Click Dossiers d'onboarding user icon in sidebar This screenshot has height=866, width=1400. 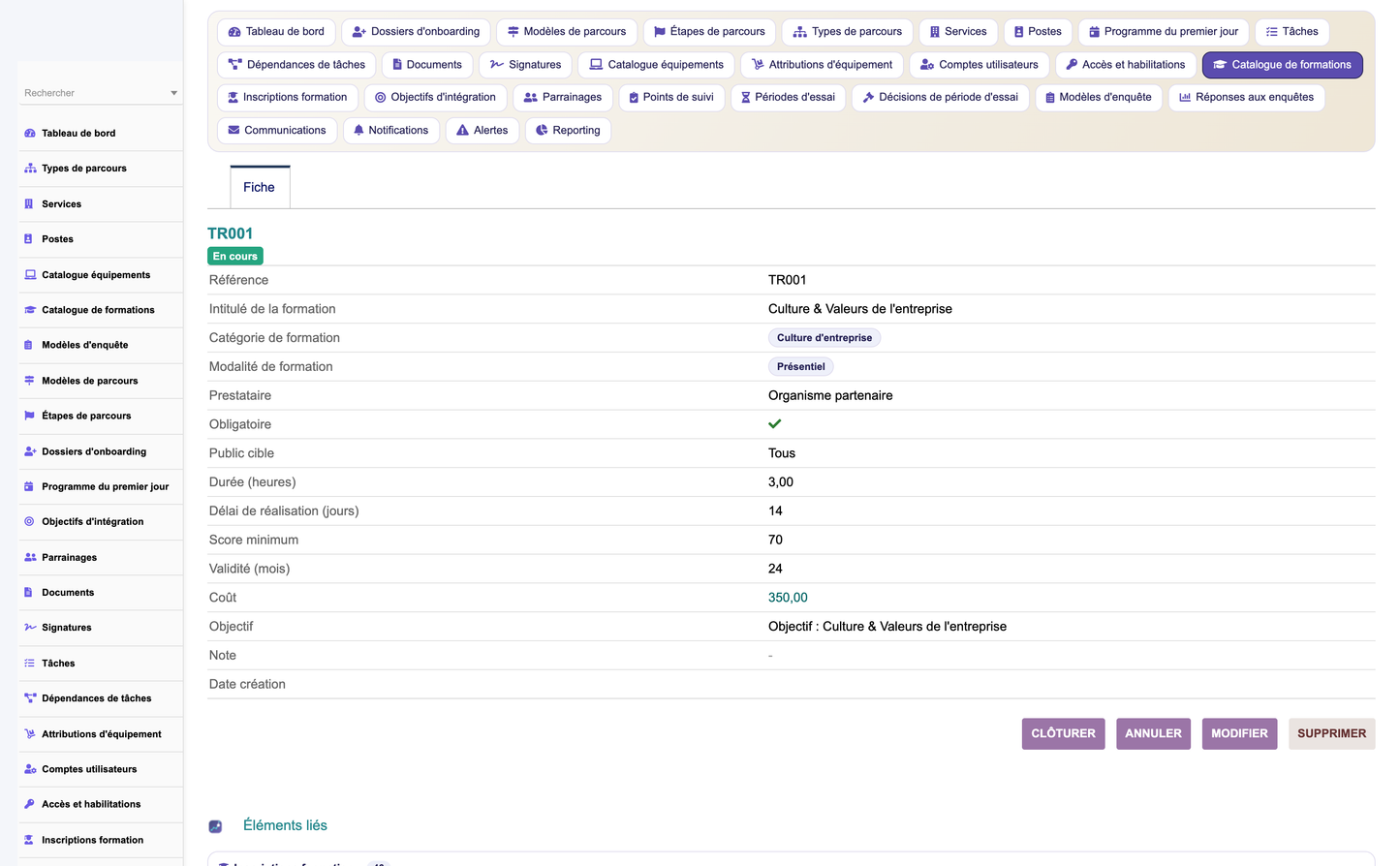30,451
